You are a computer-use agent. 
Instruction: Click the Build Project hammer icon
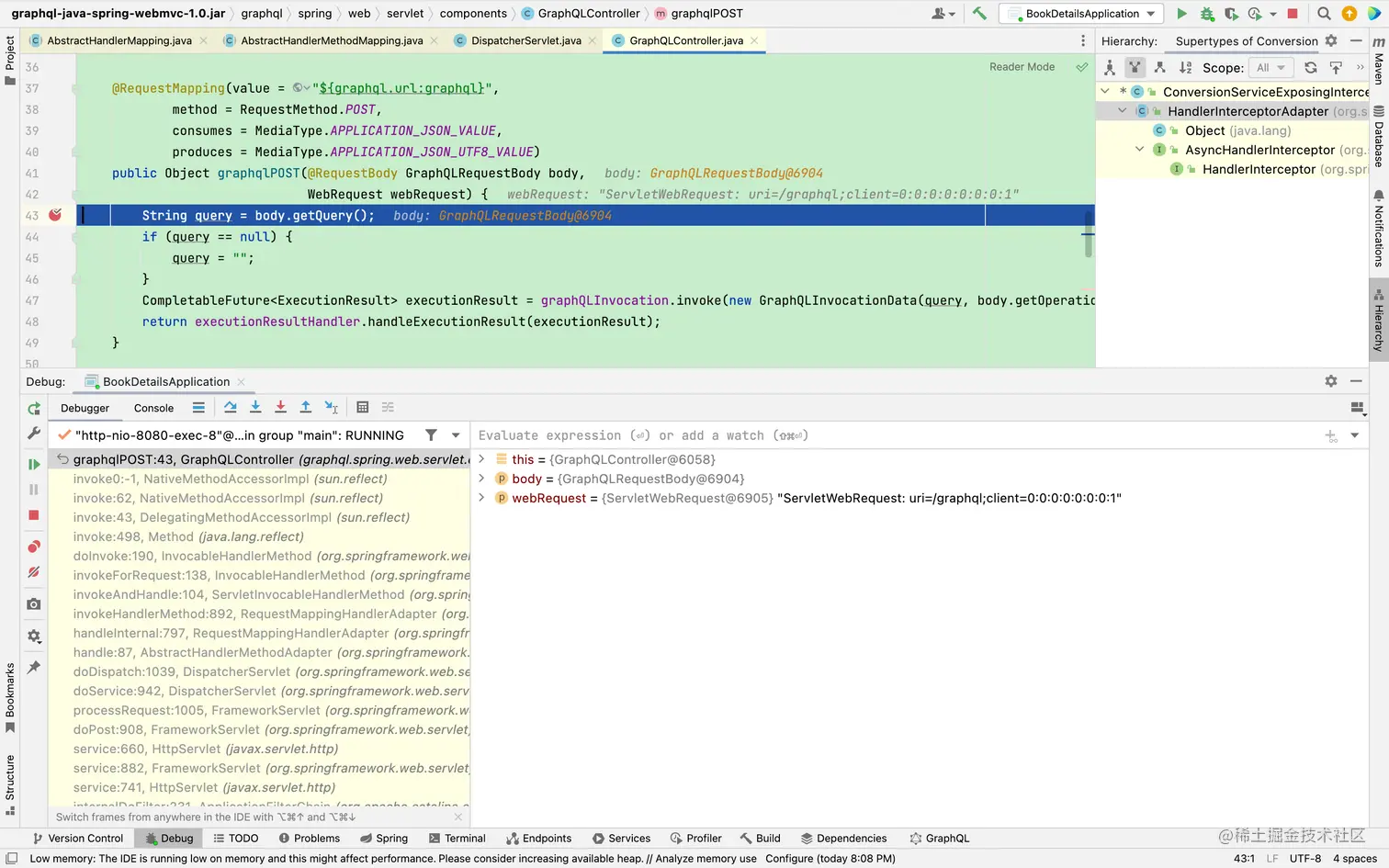pyautogui.click(x=979, y=14)
